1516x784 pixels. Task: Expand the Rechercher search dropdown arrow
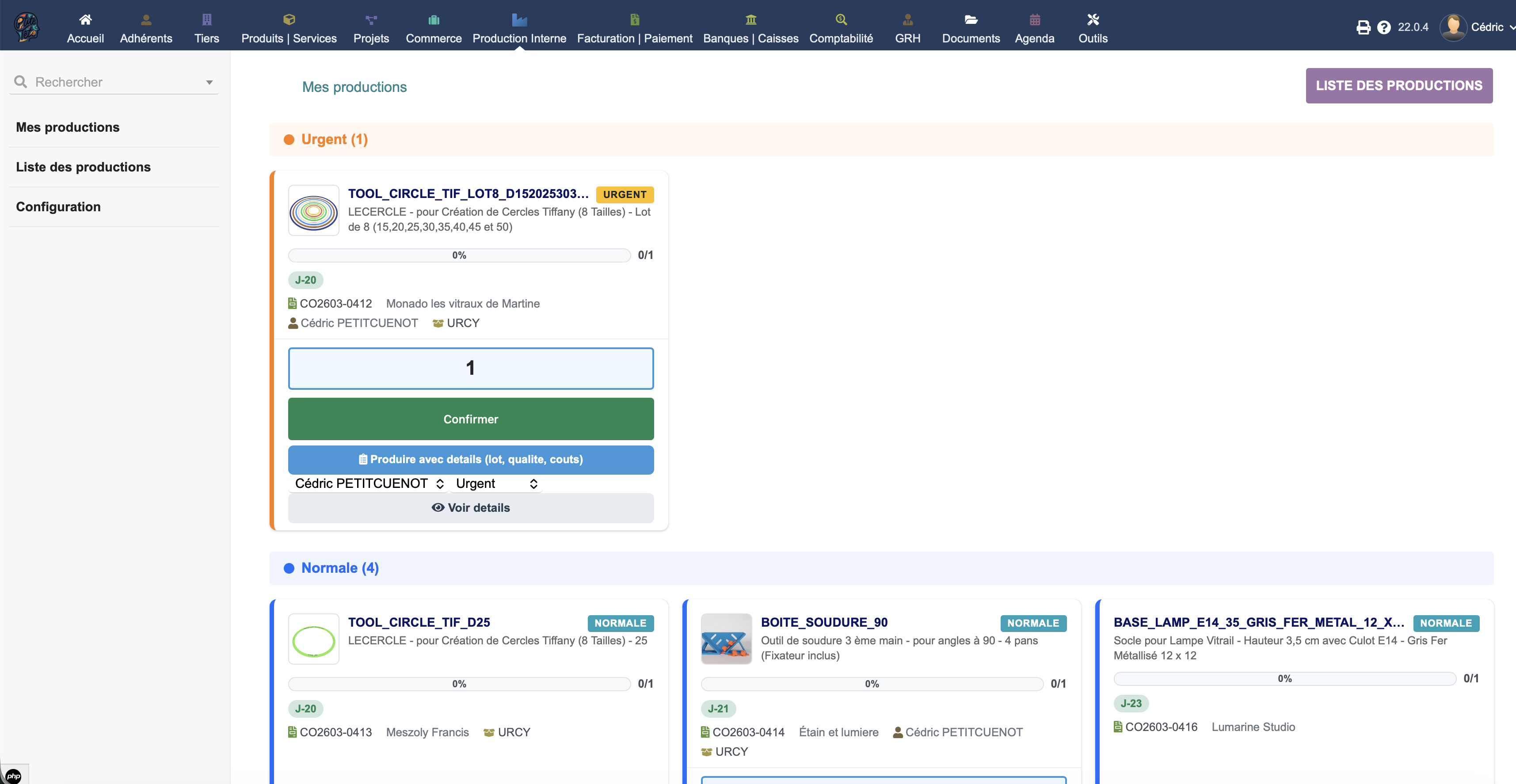[209, 82]
